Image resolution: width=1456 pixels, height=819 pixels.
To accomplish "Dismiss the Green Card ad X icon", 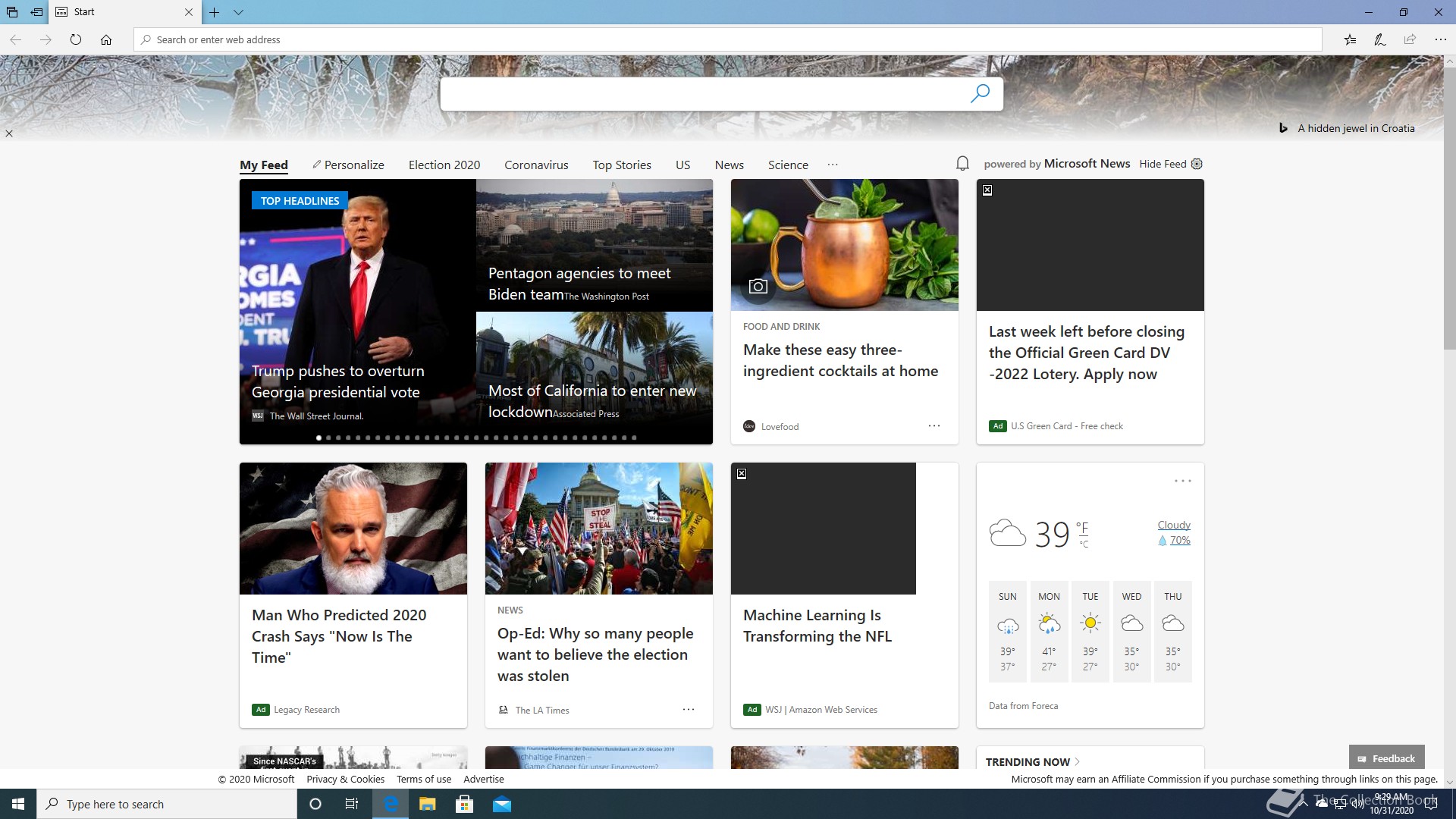I will tap(987, 190).
